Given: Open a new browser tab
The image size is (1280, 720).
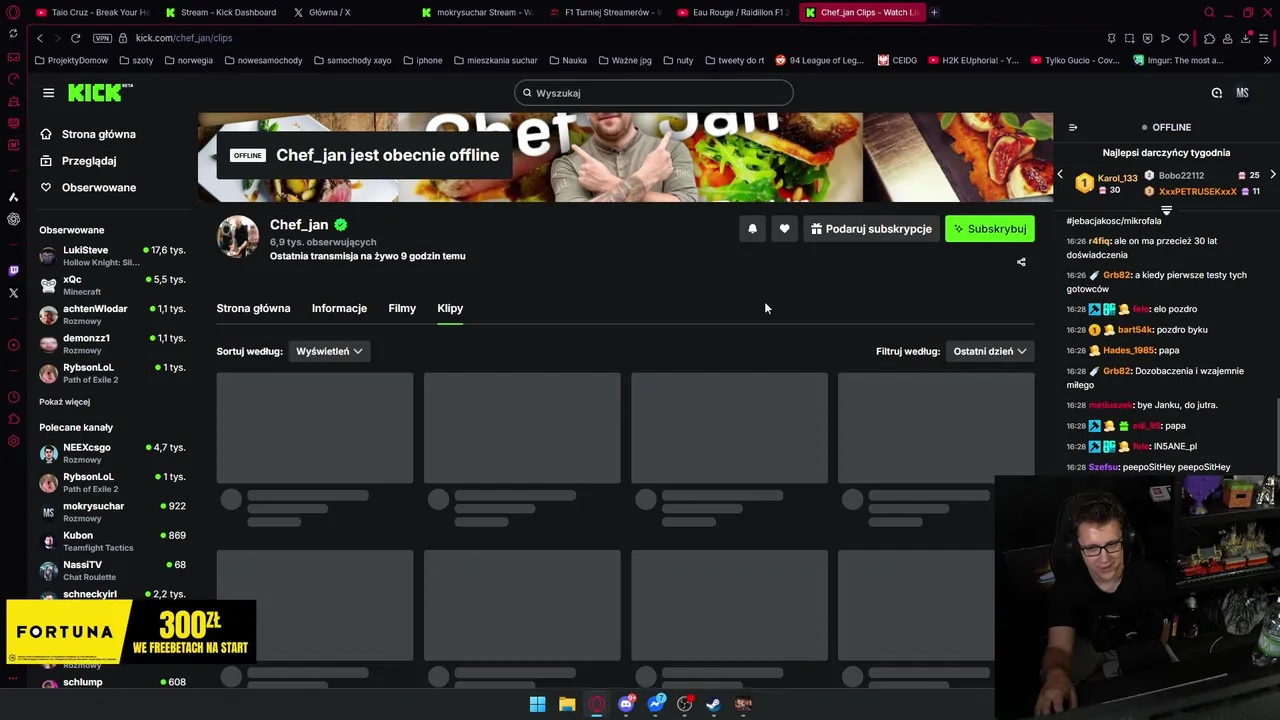Looking at the screenshot, I should click(x=934, y=13).
